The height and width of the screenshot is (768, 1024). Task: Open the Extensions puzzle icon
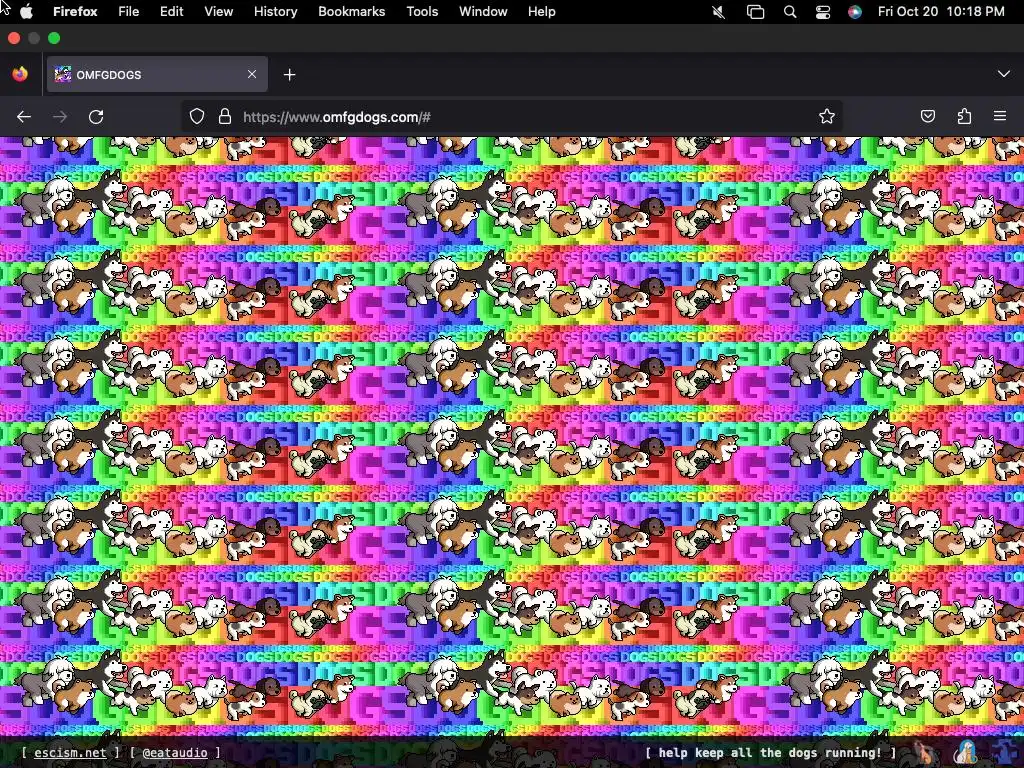964,117
